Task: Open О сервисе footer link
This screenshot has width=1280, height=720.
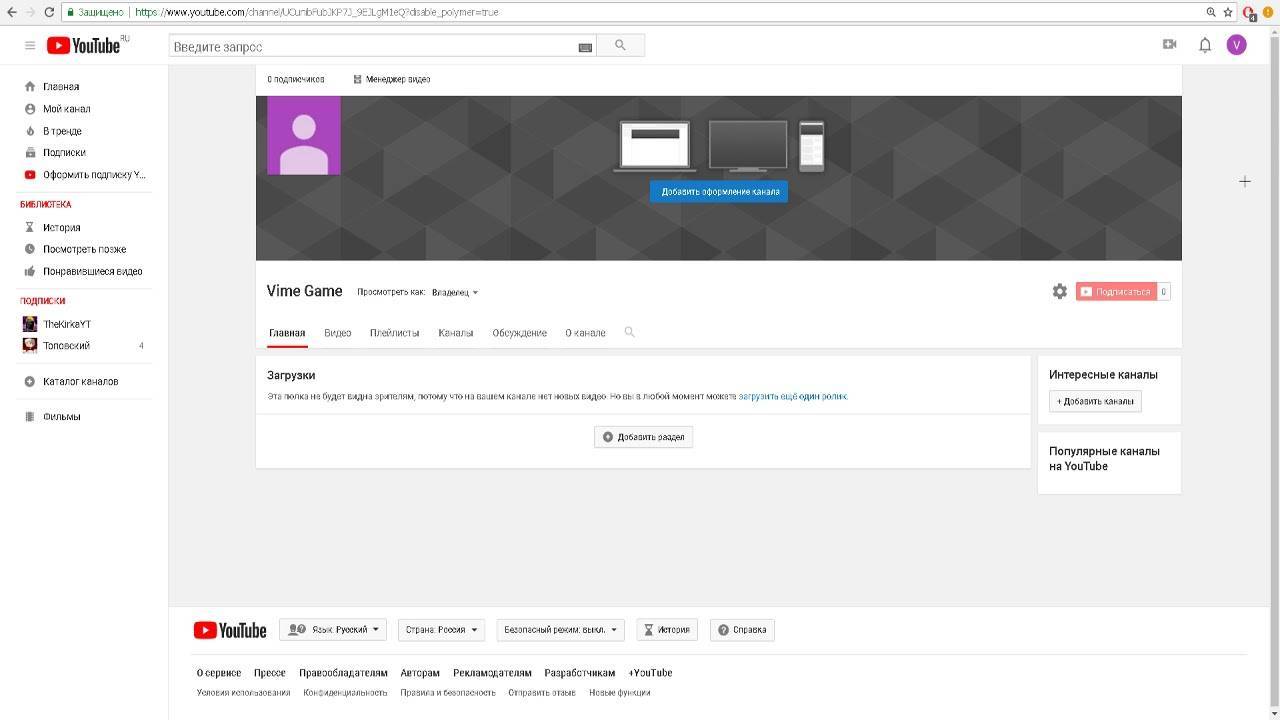Action: [x=219, y=673]
